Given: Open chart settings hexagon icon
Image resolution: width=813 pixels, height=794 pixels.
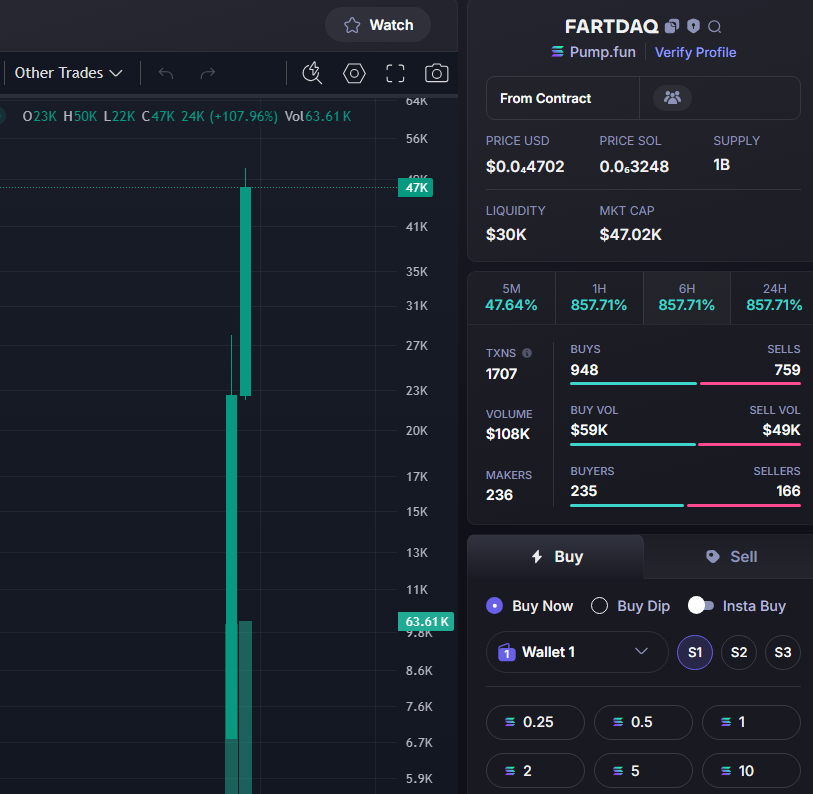Looking at the screenshot, I should click(354, 73).
